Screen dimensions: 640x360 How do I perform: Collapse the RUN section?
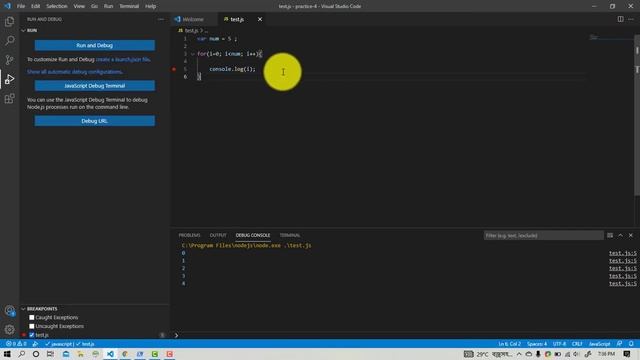coord(23,30)
